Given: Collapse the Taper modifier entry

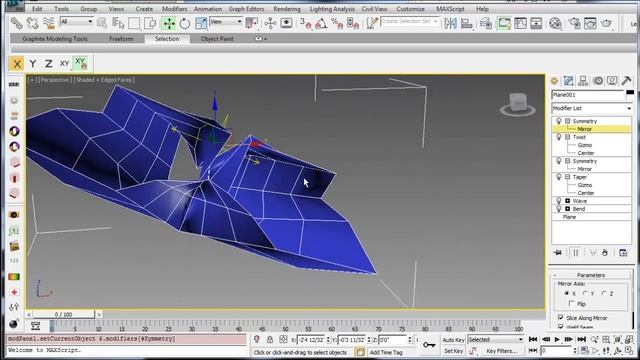Looking at the screenshot, I should (567, 177).
